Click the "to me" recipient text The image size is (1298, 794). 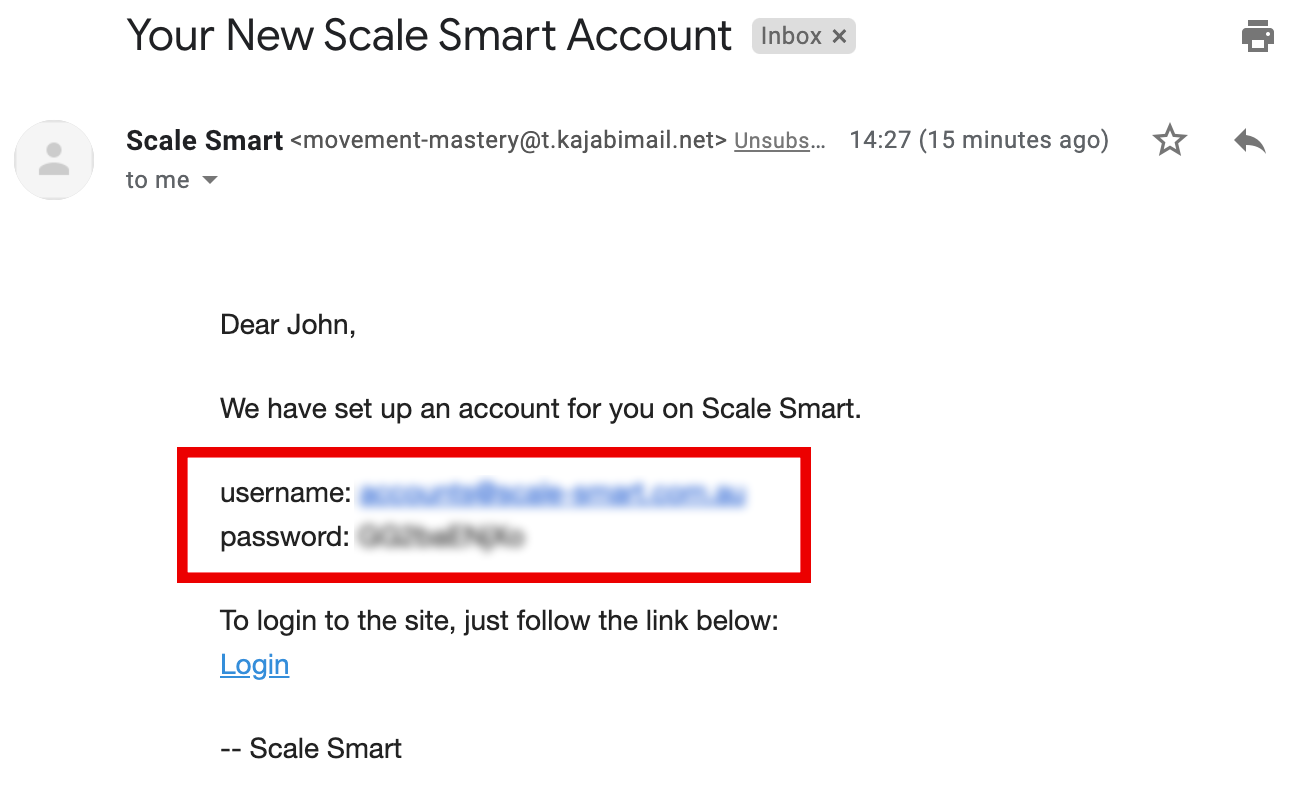157,181
